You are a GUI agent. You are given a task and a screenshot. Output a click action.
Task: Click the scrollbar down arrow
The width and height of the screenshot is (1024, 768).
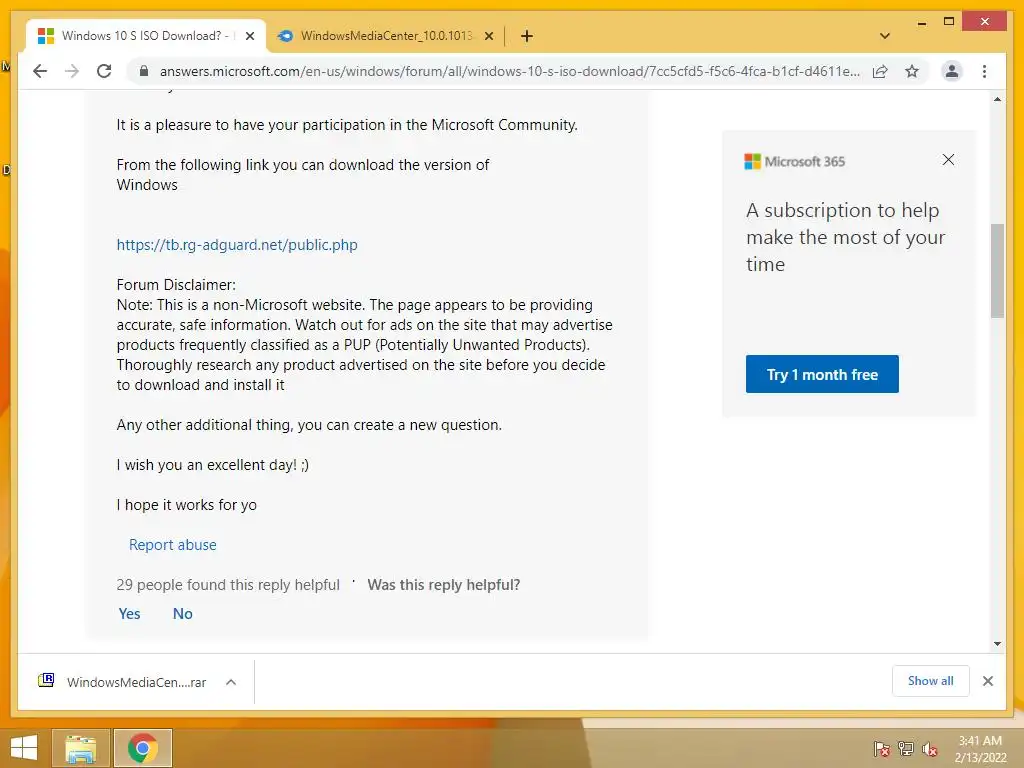997,644
